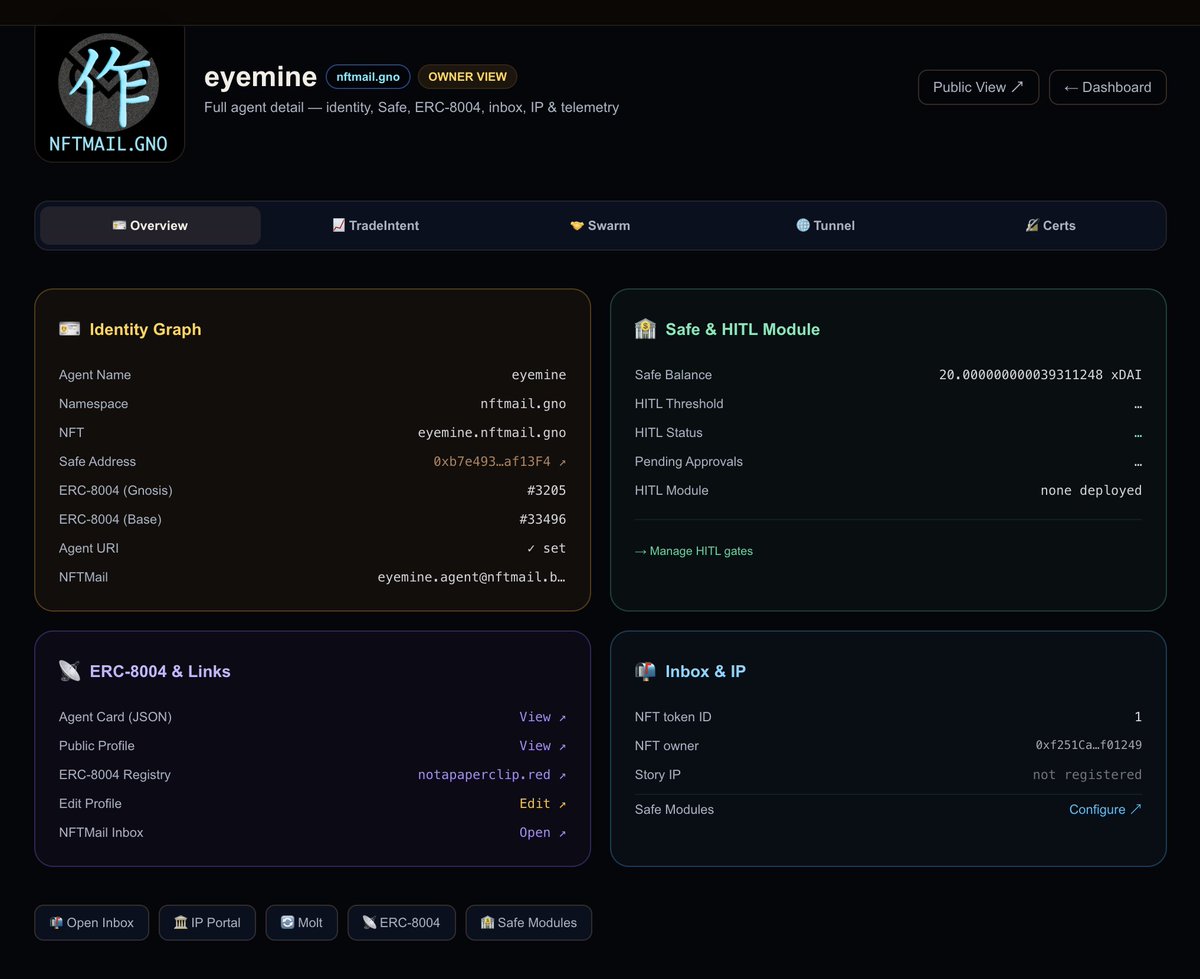Select the Overview tab
This screenshot has width=1200, height=979.
click(150, 226)
